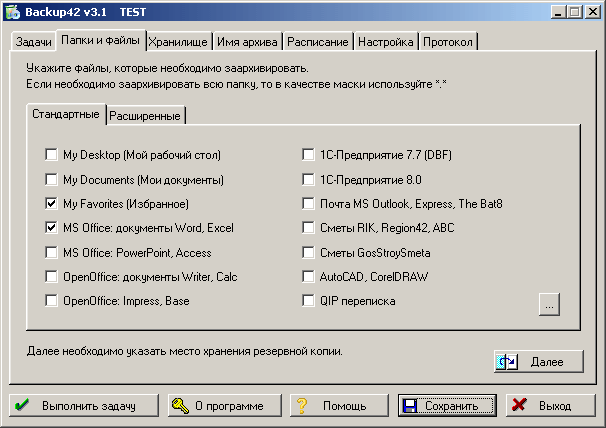The height and width of the screenshot is (428, 606).
Task: Open the Настройка tab
Action: click(386, 42)
